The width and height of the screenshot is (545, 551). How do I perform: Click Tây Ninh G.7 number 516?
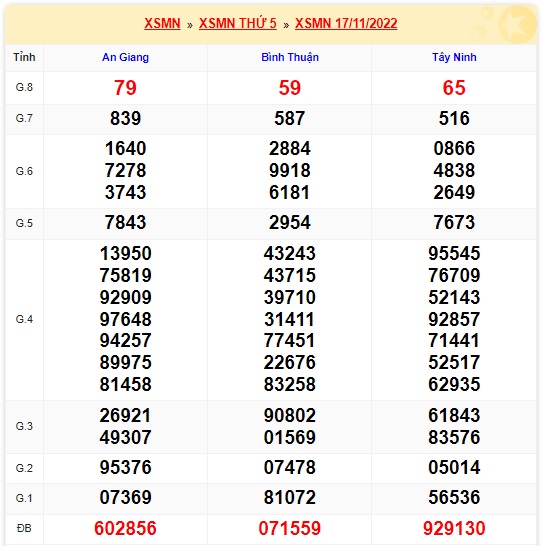pyautogui.click(x=454, y=118)
